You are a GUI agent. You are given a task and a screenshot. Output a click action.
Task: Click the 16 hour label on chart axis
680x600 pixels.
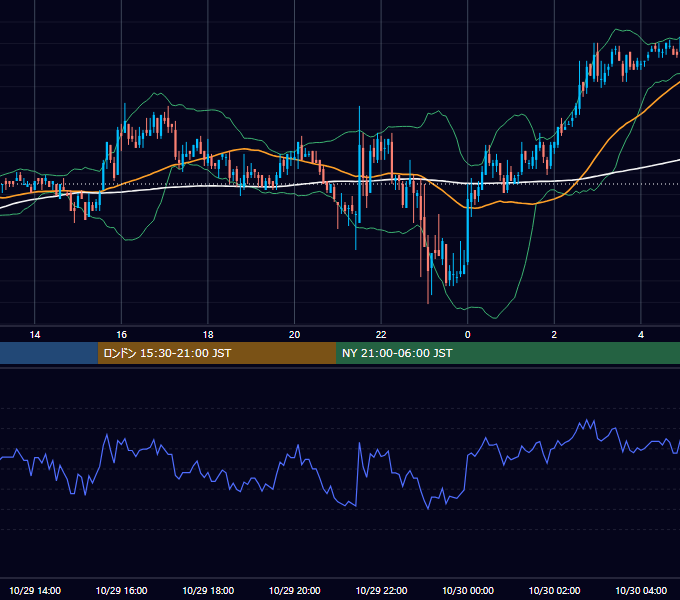point(121,335)
